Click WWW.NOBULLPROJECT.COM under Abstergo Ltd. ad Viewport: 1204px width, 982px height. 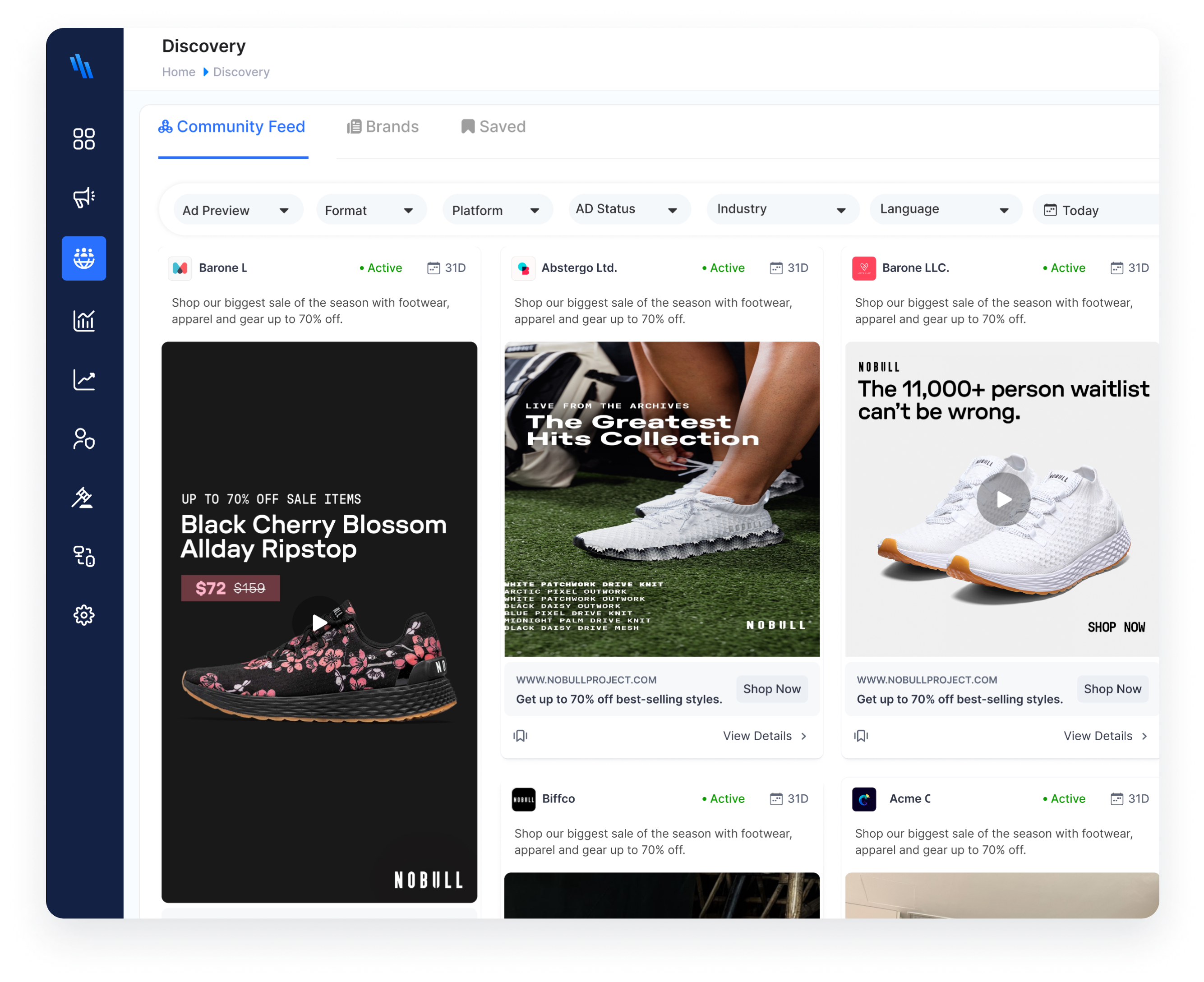coord(587,680)
